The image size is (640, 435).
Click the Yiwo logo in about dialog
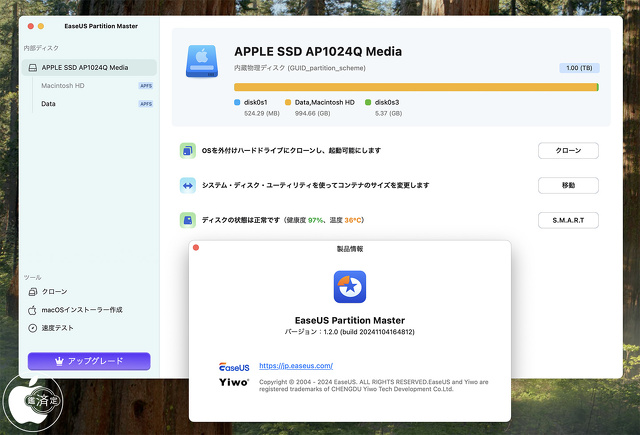click(x=234, y=382)
